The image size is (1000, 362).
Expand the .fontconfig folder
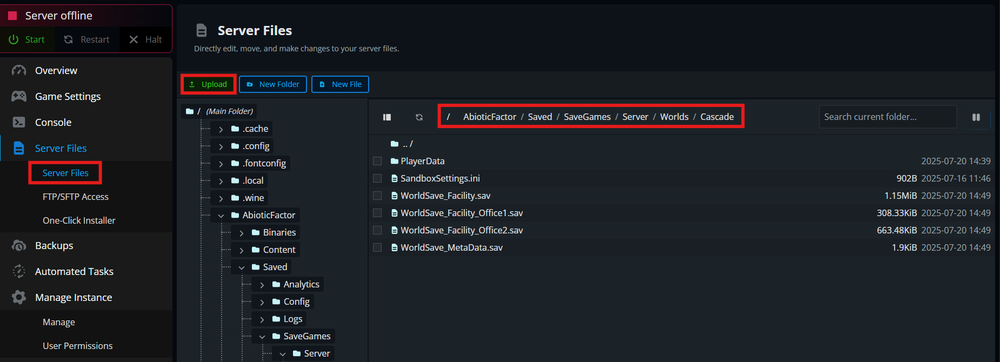221,164
